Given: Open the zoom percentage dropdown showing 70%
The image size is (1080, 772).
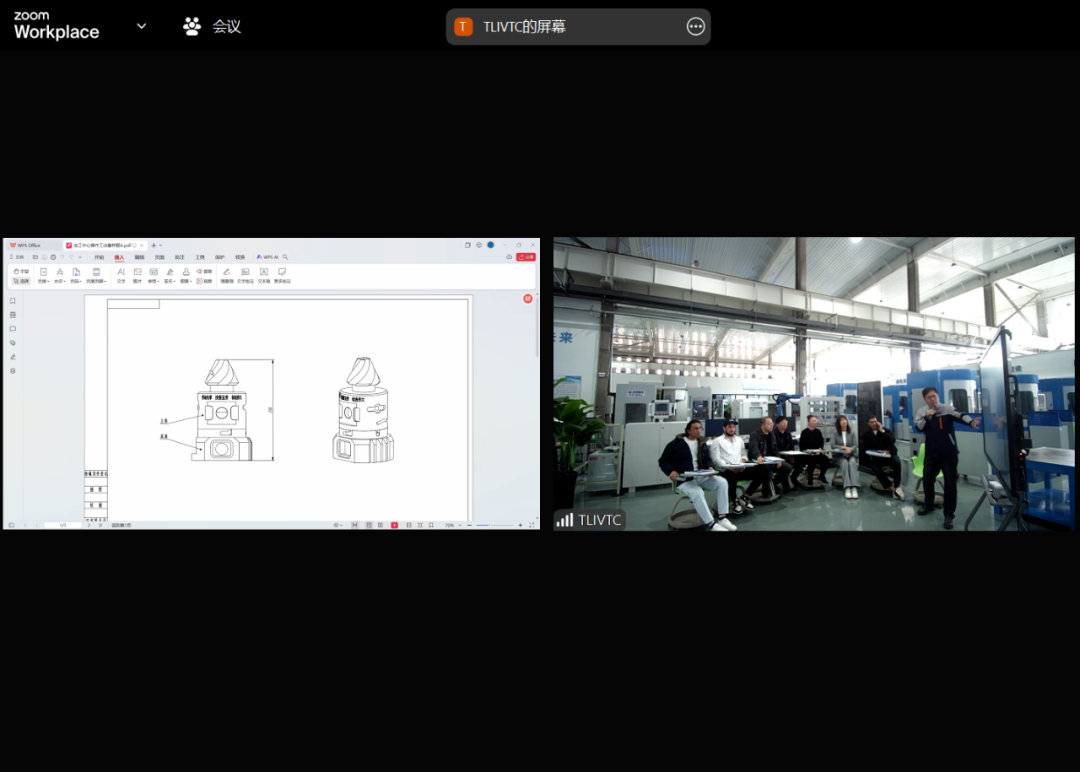Looking at the screenshot, I should 452,525.
